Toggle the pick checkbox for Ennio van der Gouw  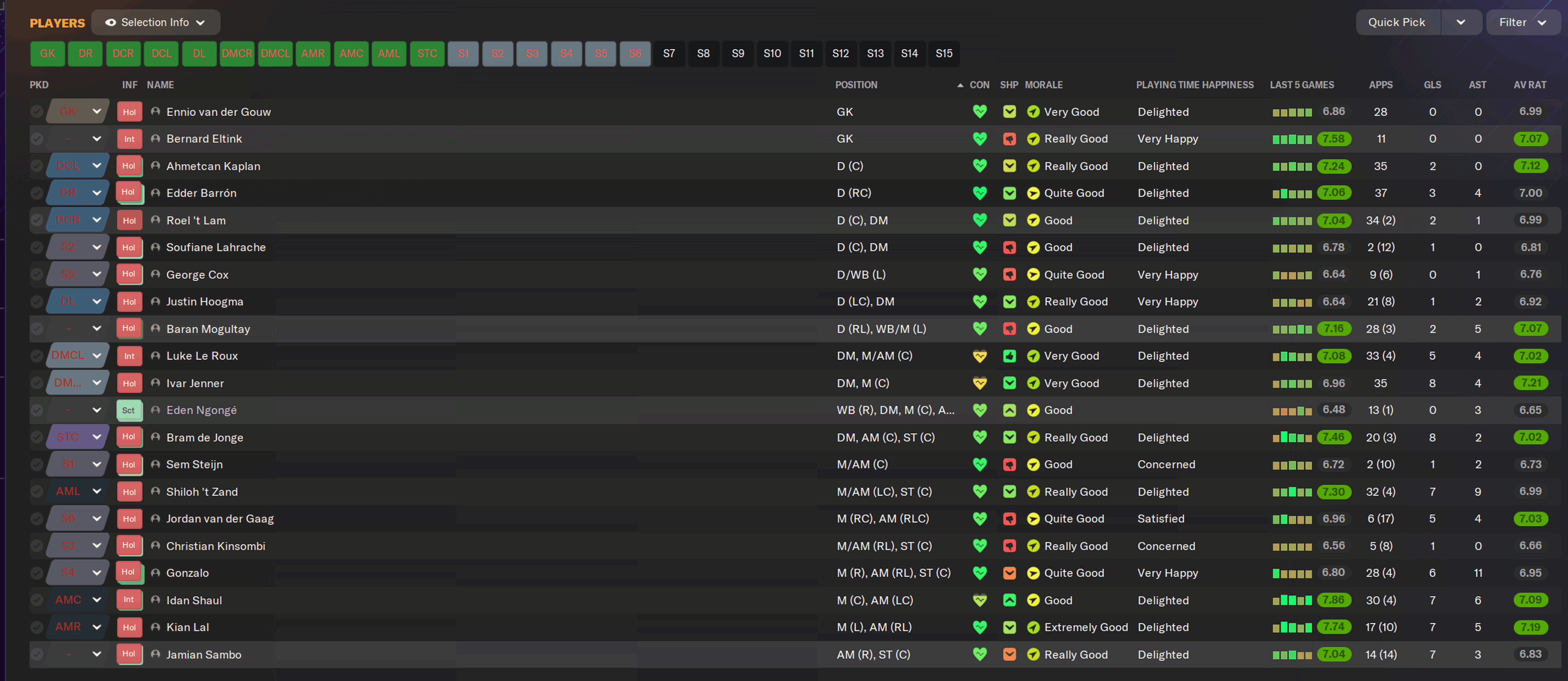(36, 112)
